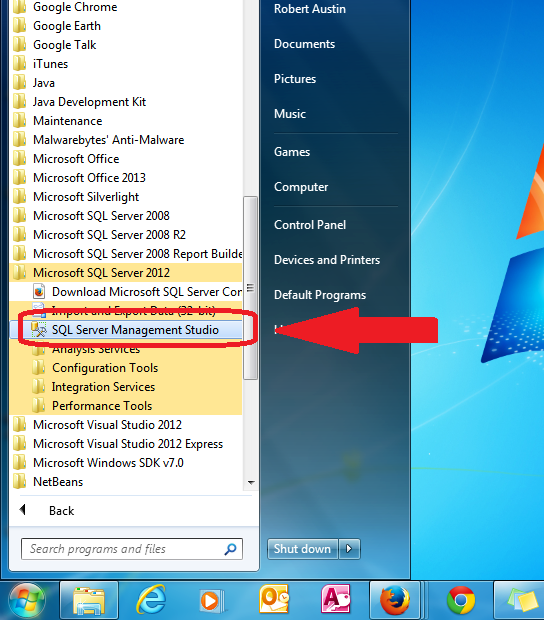
Task: Open Google Talk program folder
Action: 126,45
